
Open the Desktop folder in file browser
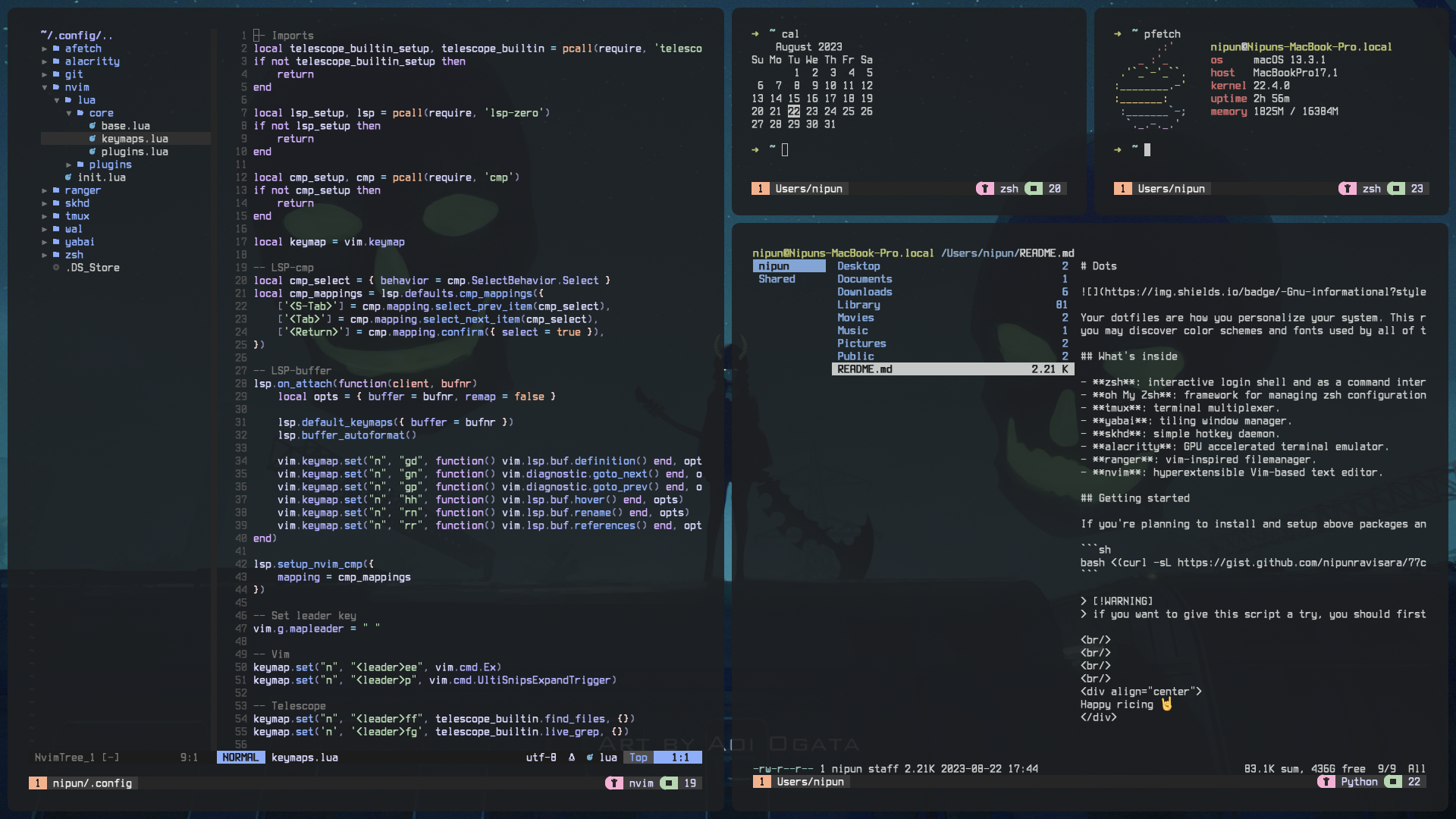[x=858, y=266]
